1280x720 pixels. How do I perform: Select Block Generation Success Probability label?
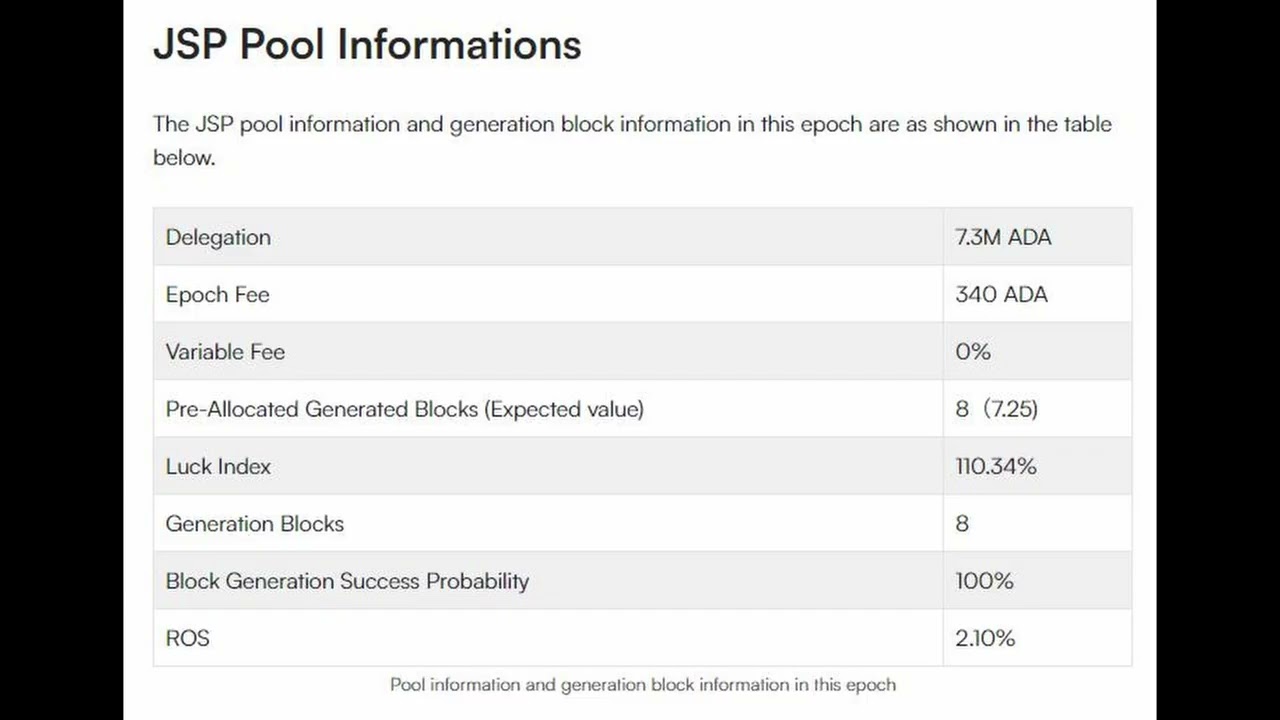point(347,581)
